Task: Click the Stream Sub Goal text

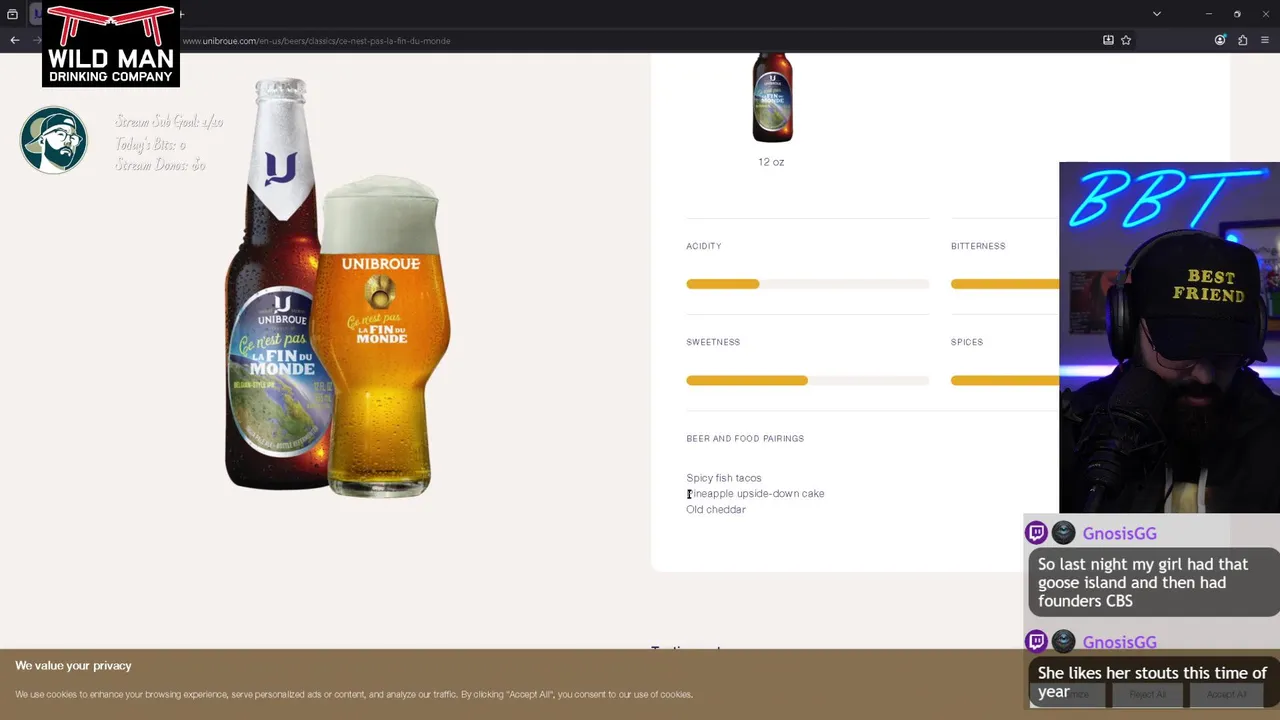Action: [169, 122]
